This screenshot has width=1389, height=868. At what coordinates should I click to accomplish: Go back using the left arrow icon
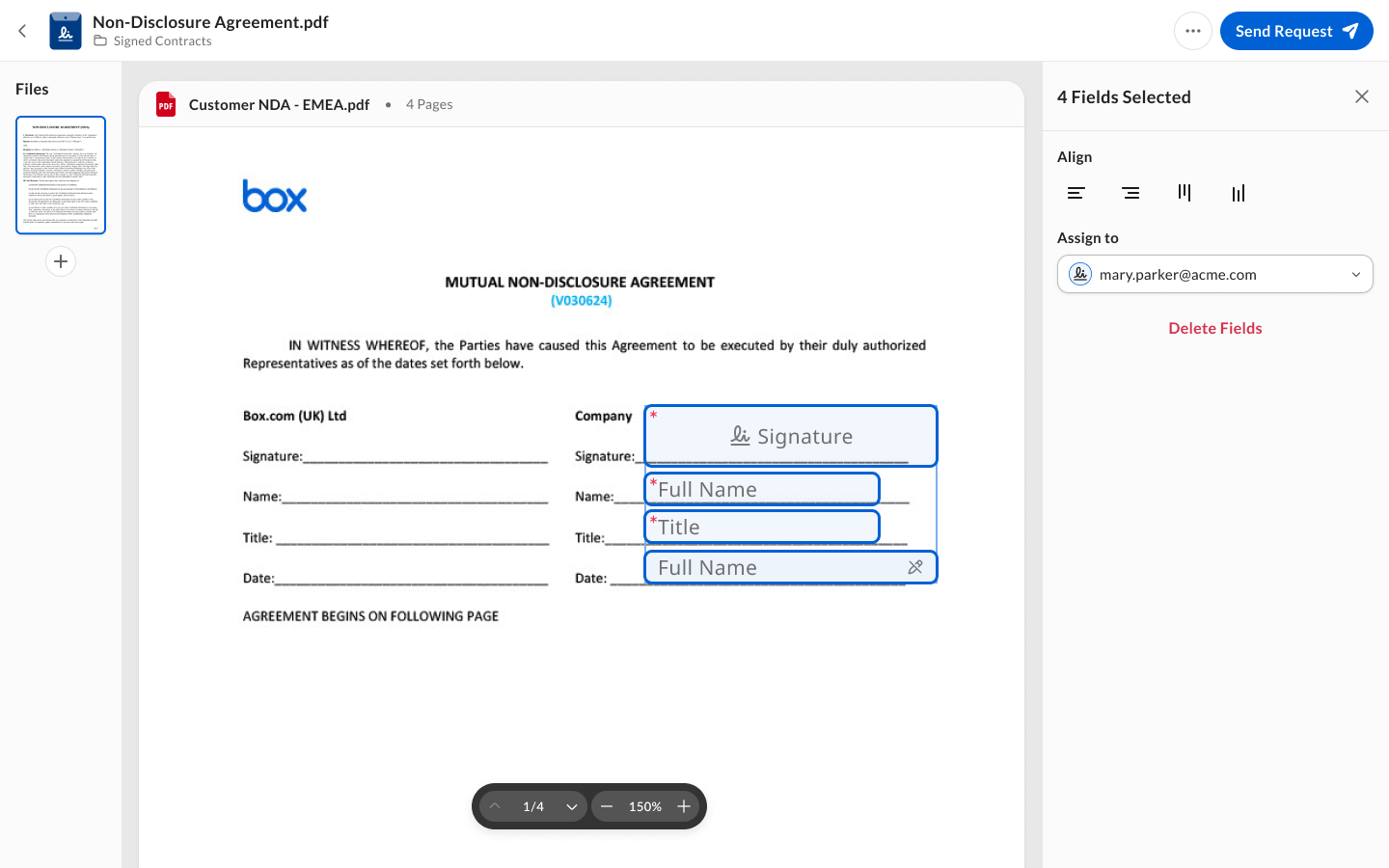pyautogui.click(x=22, y=31)
